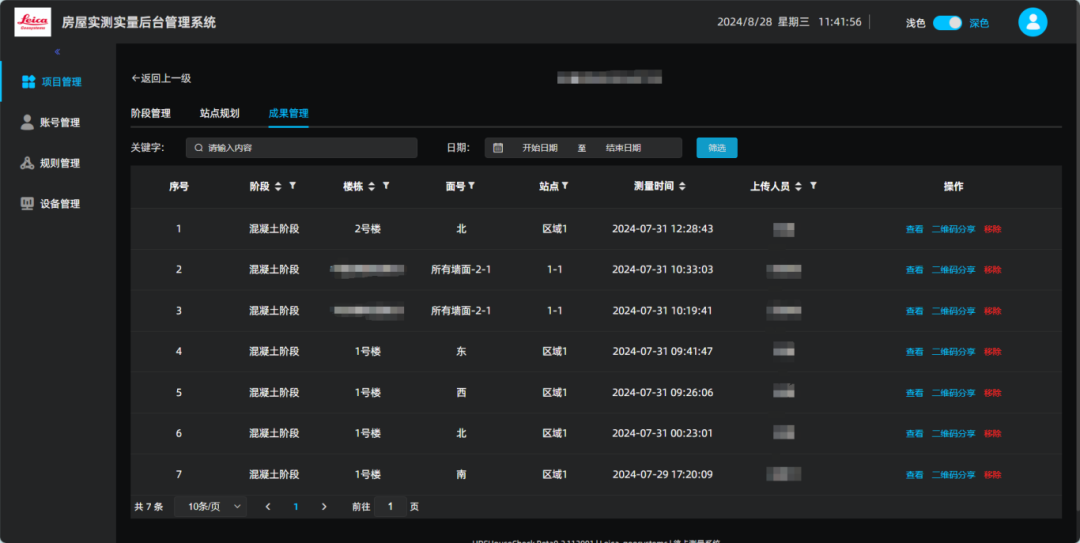Open 账号管理 in sidebar

(x=59, y=123)
